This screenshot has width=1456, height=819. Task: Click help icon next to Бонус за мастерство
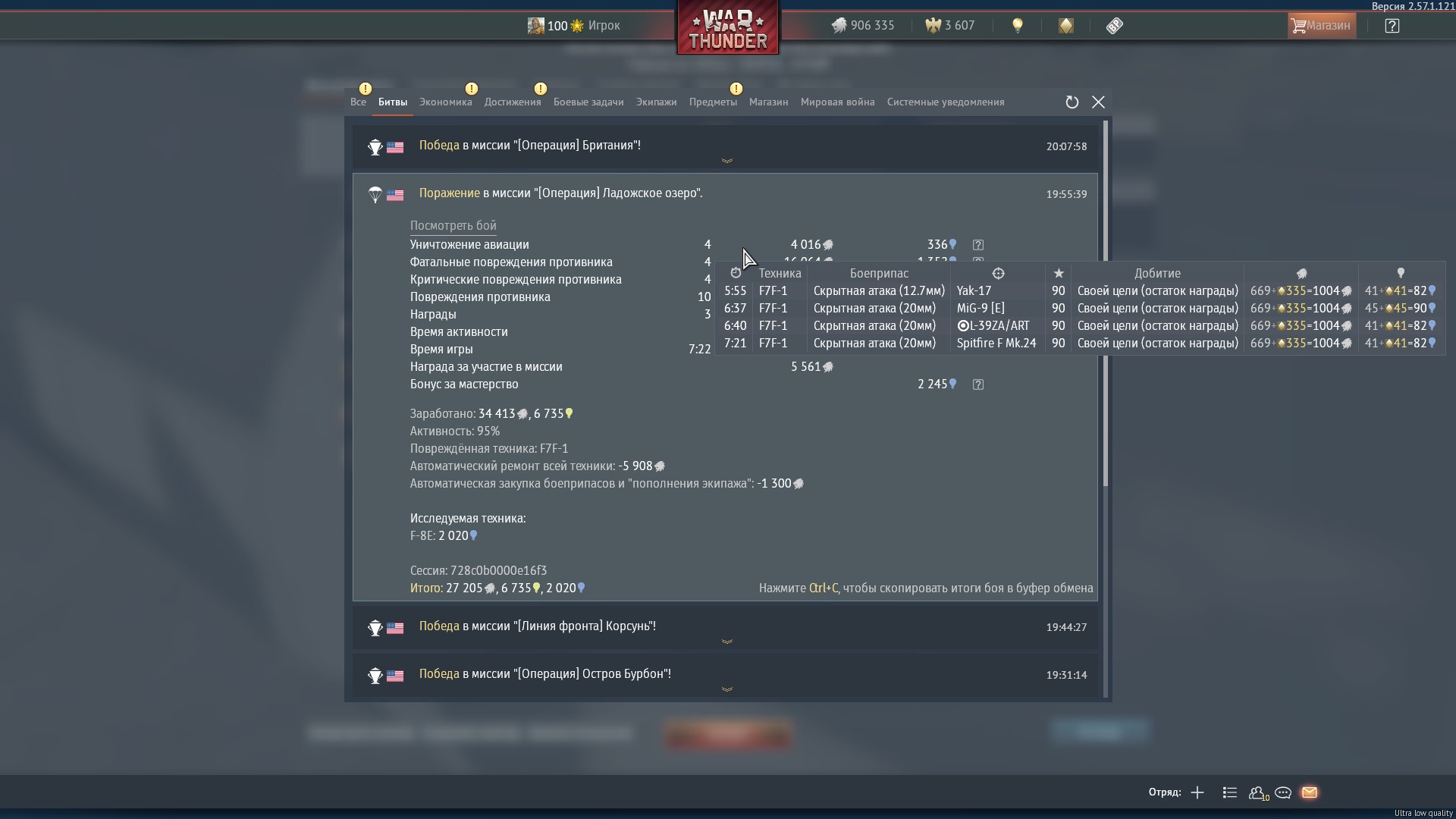(x=978, y=384)
